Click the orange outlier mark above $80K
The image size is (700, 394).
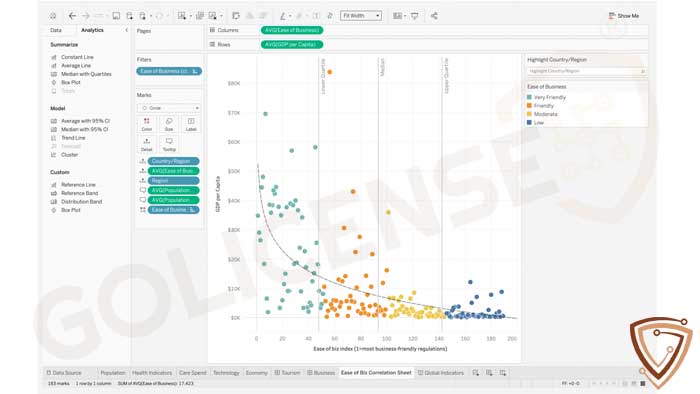[330, 72]
